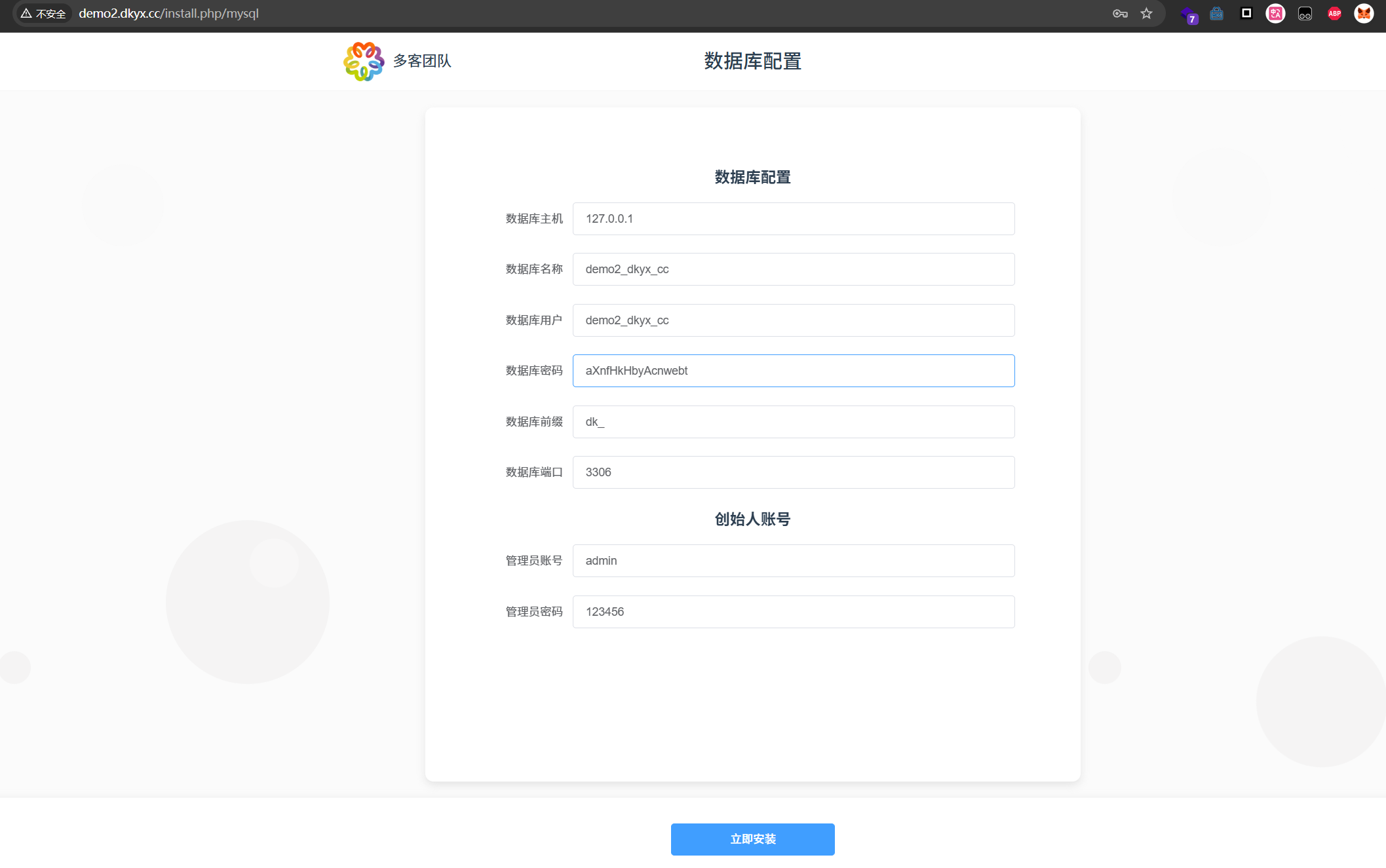Open the MetaMask fox extension
The image size is (1386, 868).
tap(1363, 13)
